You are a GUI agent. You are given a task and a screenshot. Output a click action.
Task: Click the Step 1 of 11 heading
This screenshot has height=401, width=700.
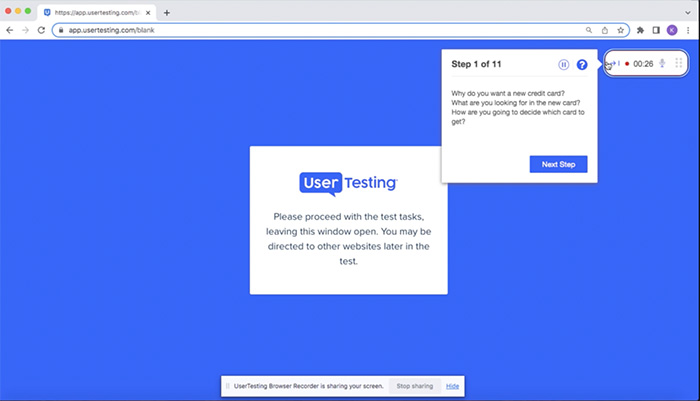tap(476, 64)
